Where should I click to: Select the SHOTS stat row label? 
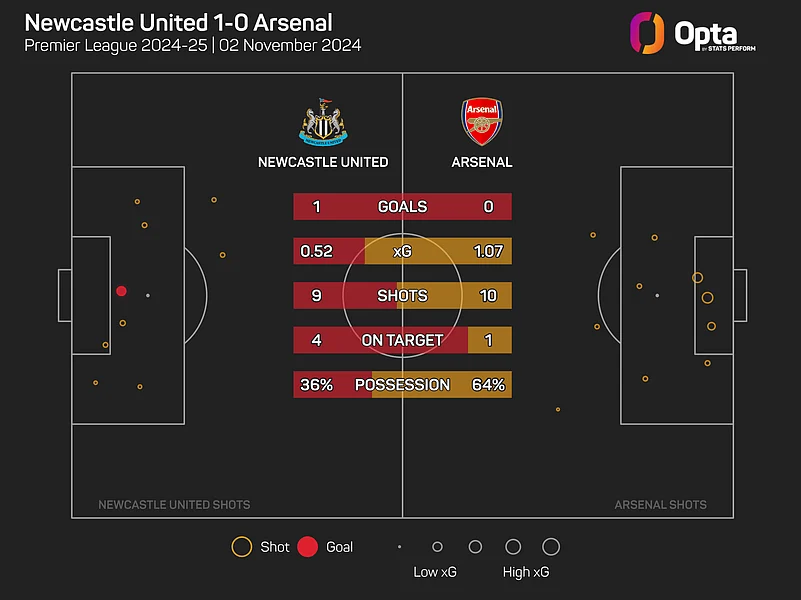[402, 296]
